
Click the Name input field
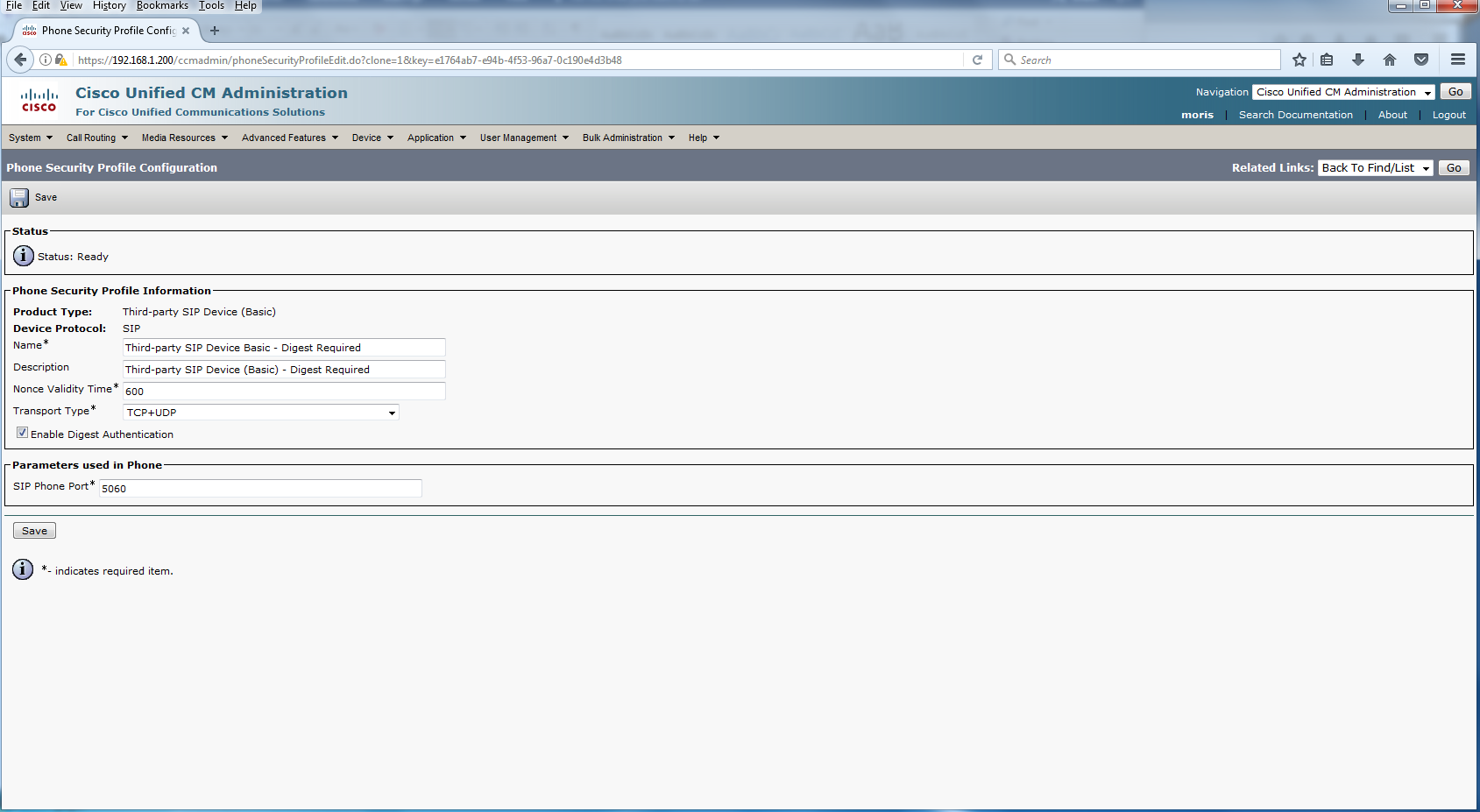pyautogui.click(x=284, y=348)
